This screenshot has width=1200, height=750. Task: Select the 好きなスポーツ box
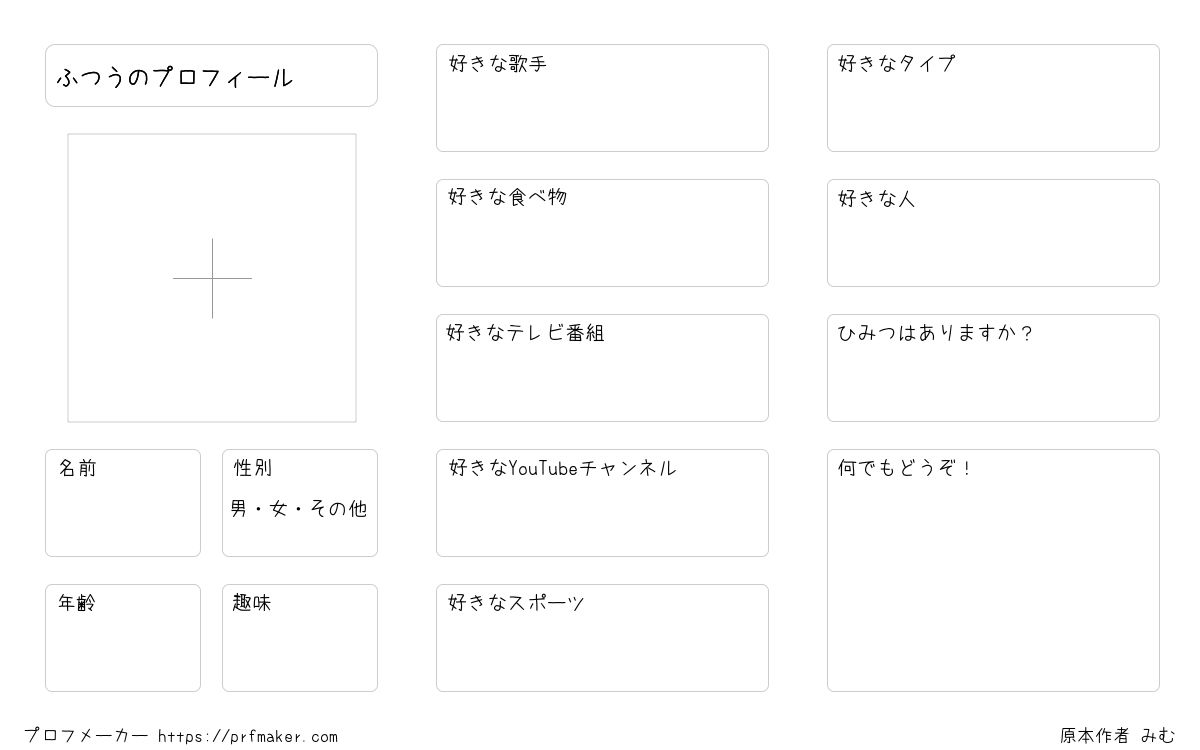pos(602,638)
